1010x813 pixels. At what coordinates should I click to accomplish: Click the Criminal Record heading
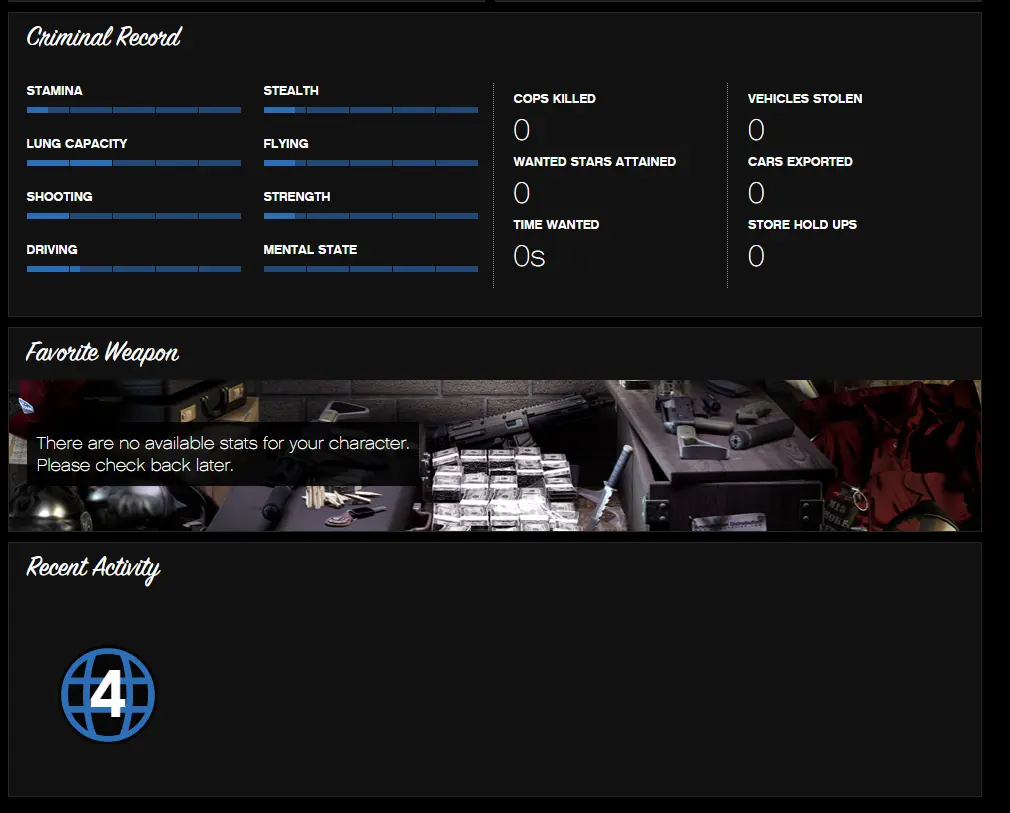click(x=104, y=37)
